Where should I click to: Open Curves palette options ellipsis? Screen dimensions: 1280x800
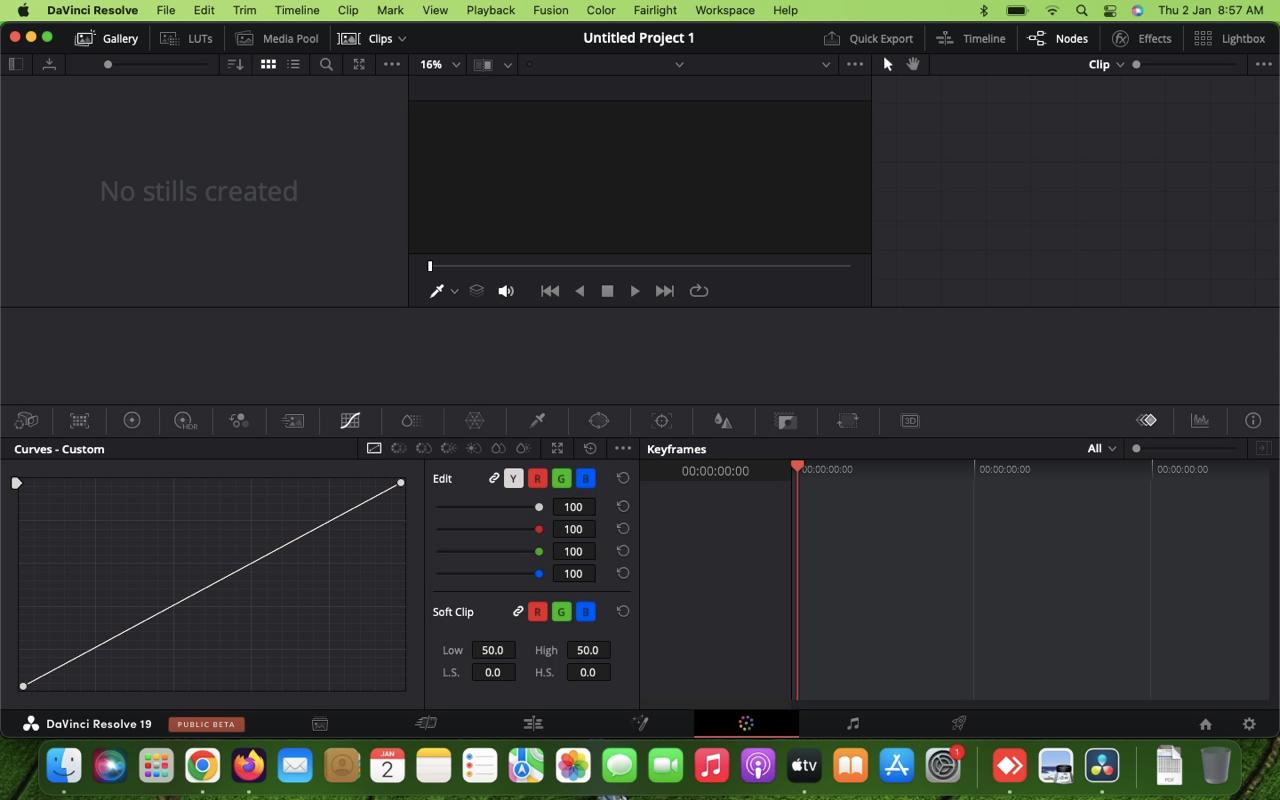pyautogui.click(x=623, y=449)
